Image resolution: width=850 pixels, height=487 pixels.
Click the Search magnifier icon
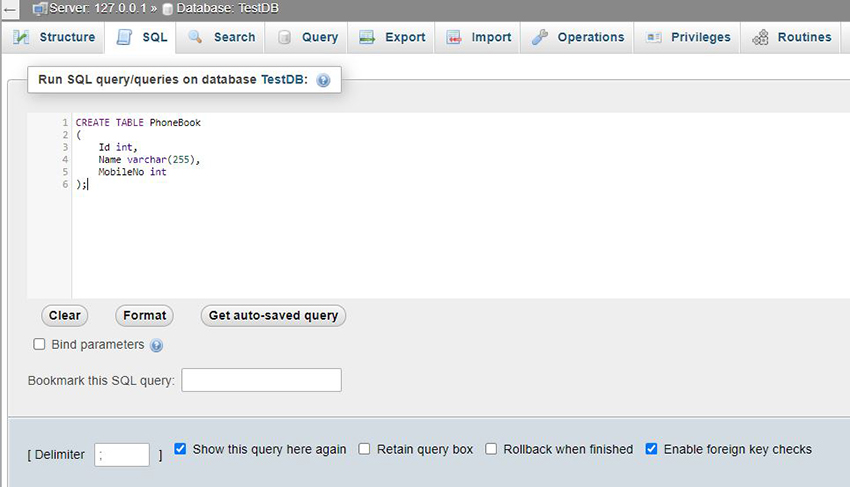click(195, 37)
